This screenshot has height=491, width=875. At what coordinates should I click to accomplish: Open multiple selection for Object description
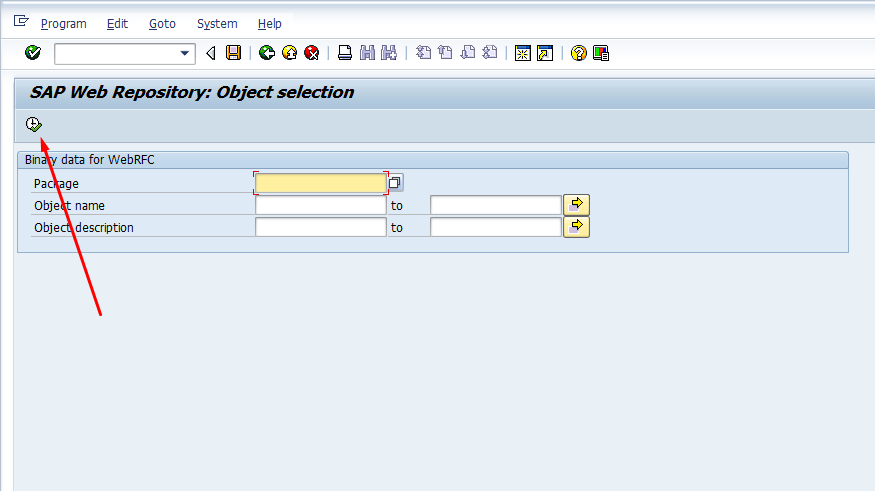(576, 227)
